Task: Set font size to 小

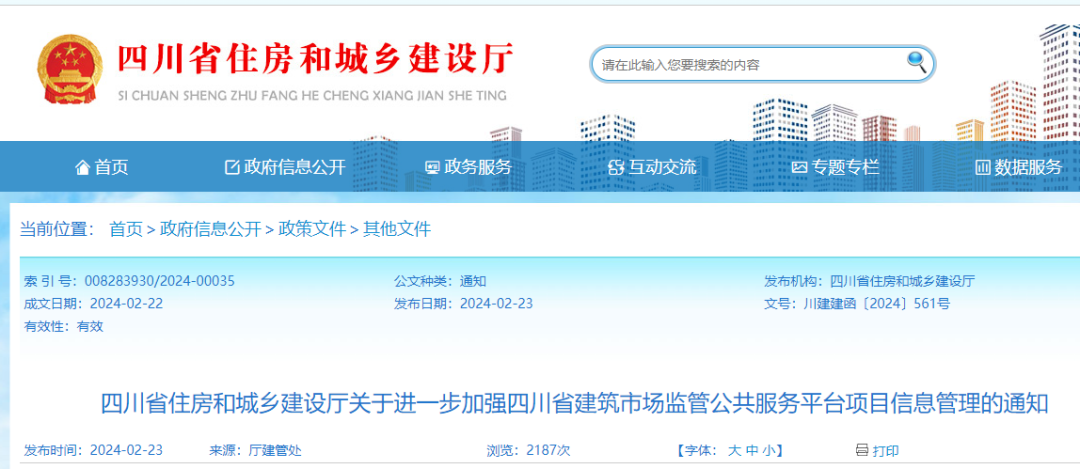Action: click(x=767, y=451)
